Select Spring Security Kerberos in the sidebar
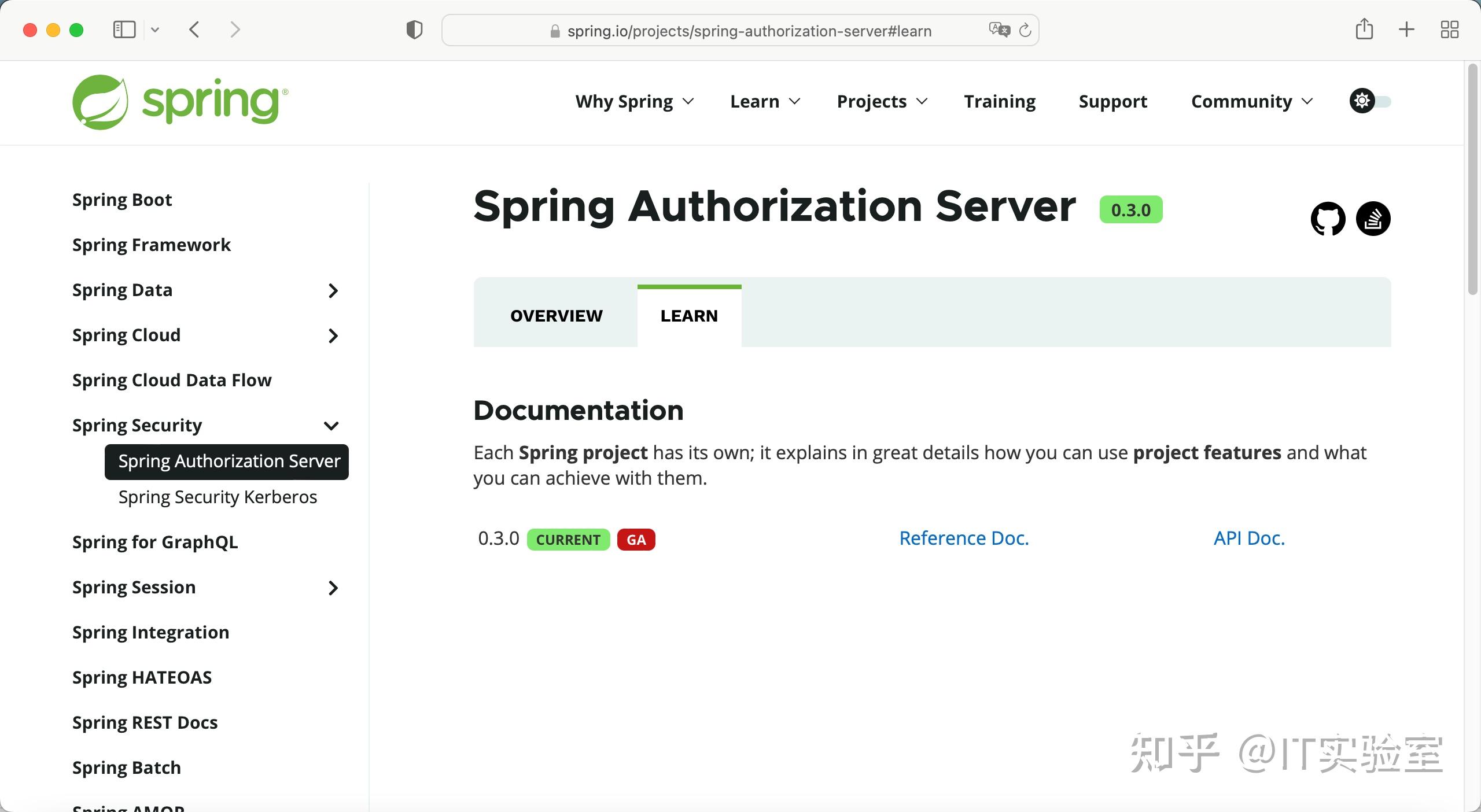 (218, 497)
